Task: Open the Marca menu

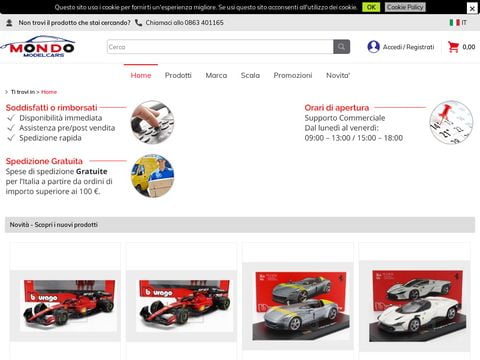Action: (x=216, y=75)
